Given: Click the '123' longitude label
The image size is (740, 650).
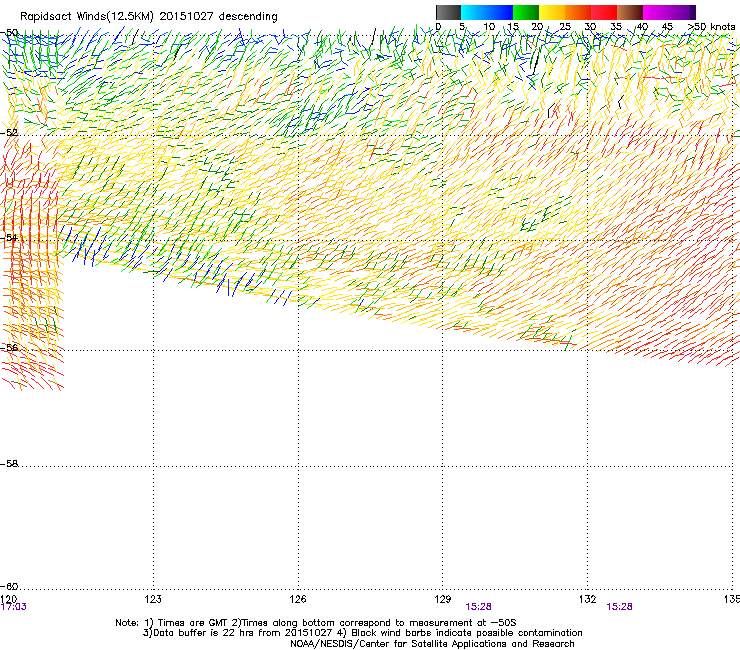Looking at the screenshot, I should (x=153, y=599).
